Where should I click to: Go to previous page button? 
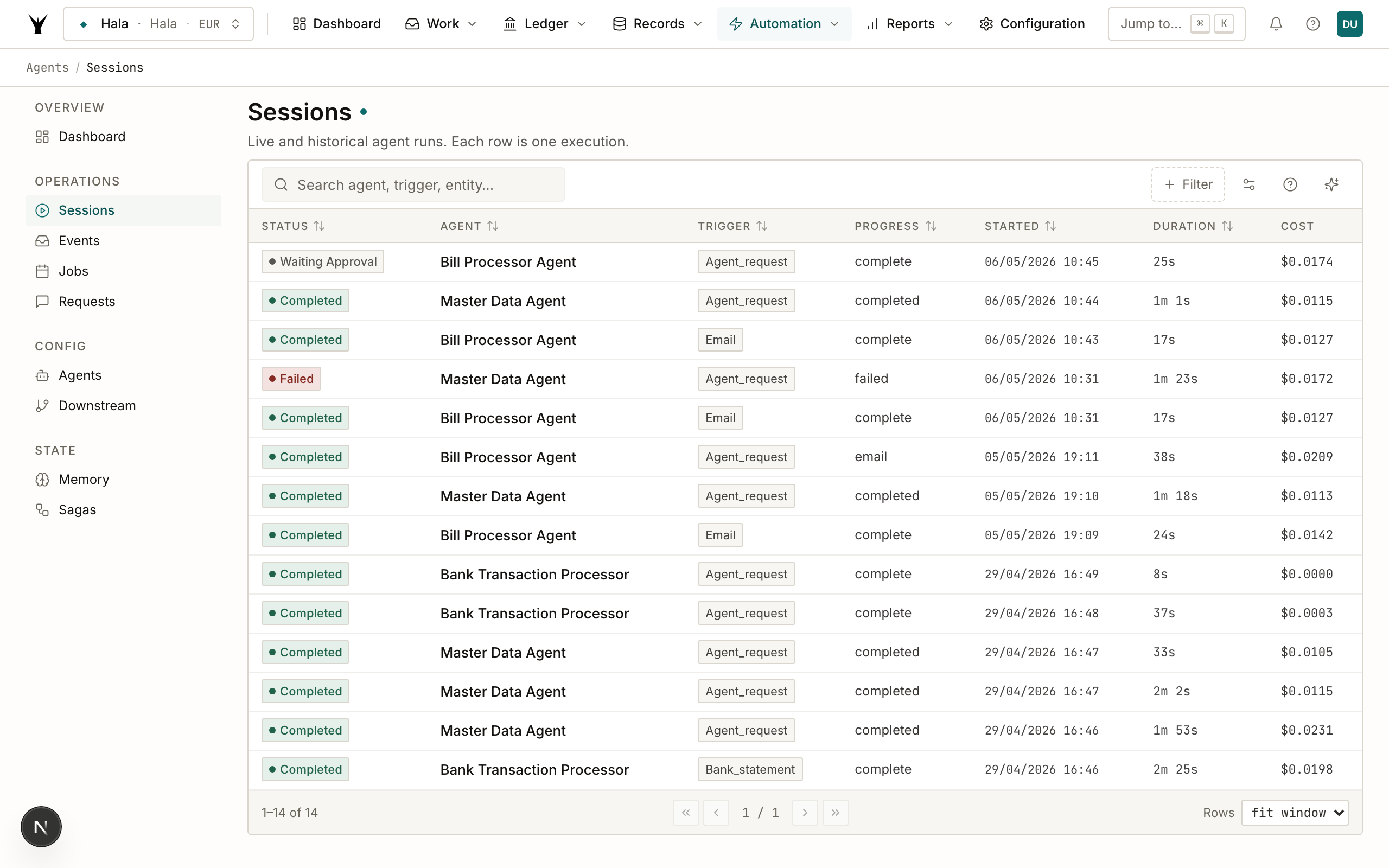(716, 812)
